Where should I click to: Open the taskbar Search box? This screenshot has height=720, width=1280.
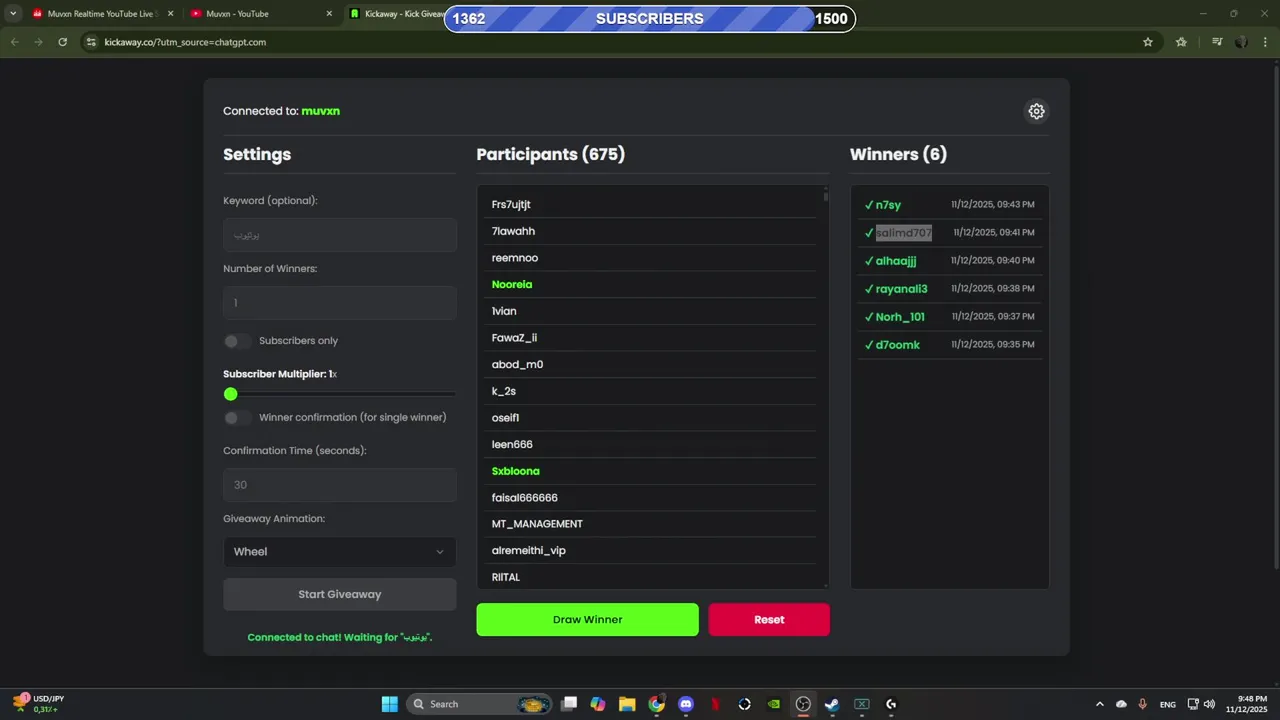click(x=480, y=704)
